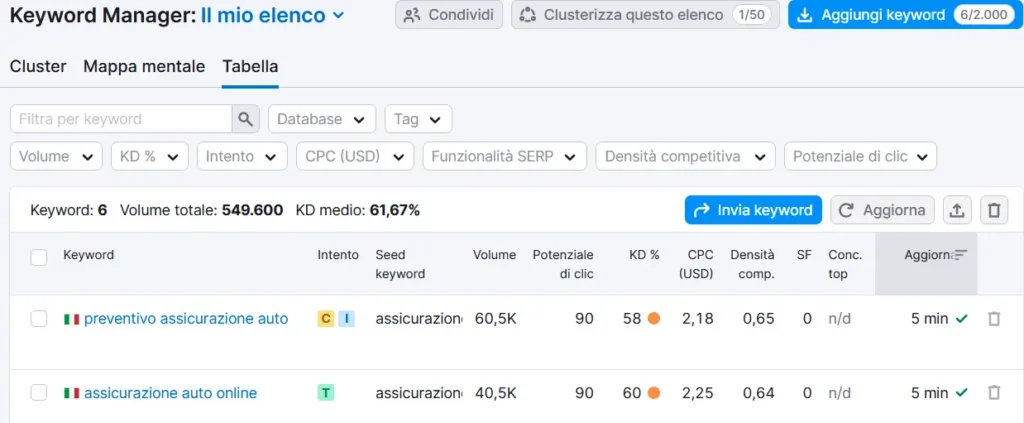Image resolution: width=1024 pixels, height=423 pixels.
Task: Click the orange KD indicator for 58
Action: pyautogui.click(x=653, y=319)
